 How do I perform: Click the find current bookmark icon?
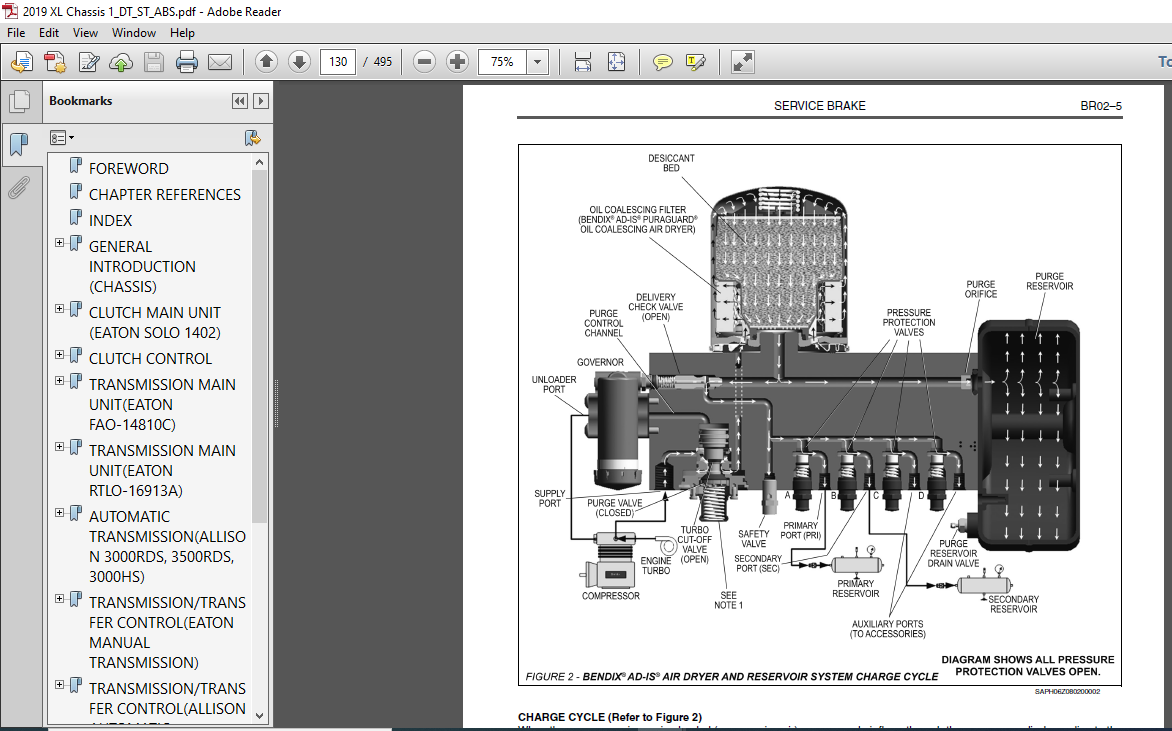pyautogui.click(x=253, y=138)
